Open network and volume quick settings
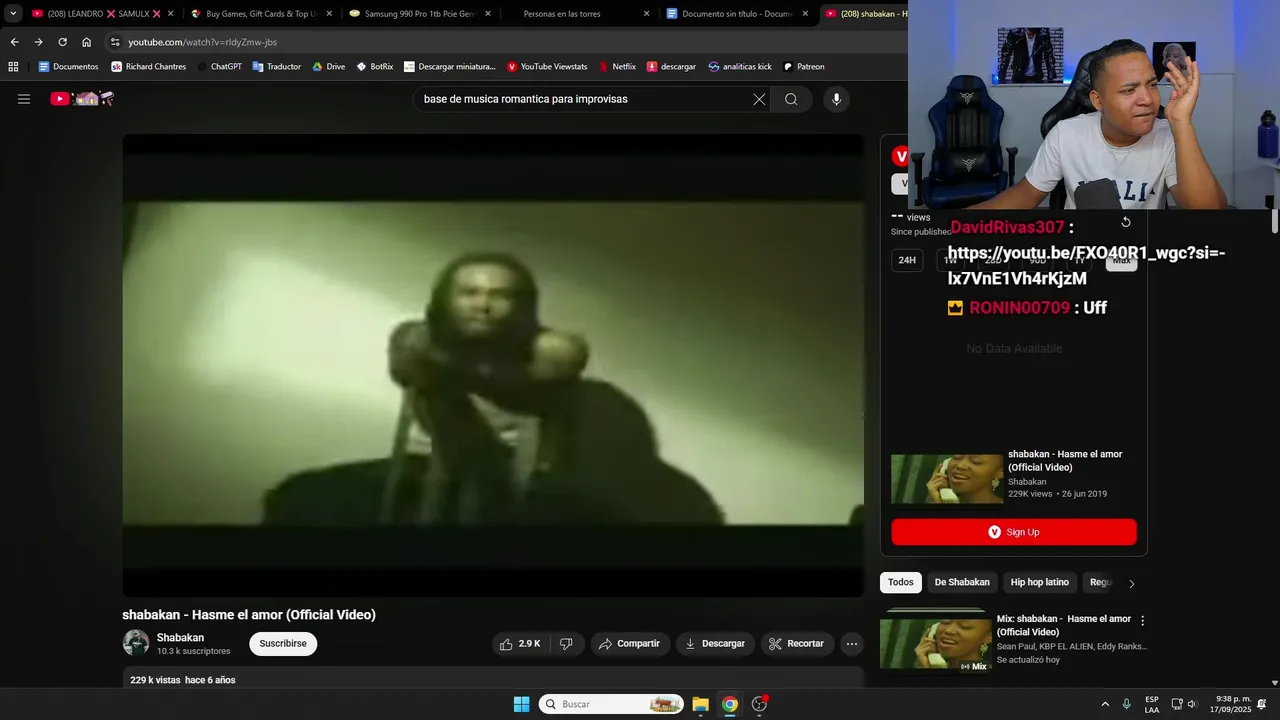The width and height of the screenshot is (1280, 720). [1184, 704]
